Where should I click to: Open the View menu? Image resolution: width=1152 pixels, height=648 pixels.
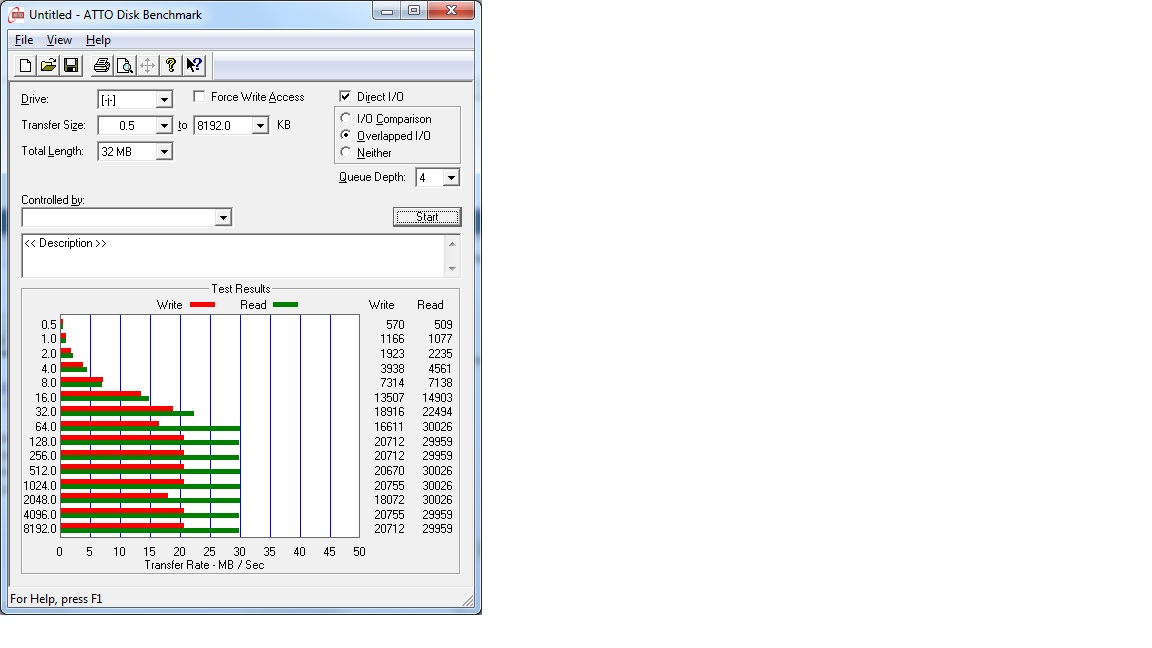click(x=59, y=40)
